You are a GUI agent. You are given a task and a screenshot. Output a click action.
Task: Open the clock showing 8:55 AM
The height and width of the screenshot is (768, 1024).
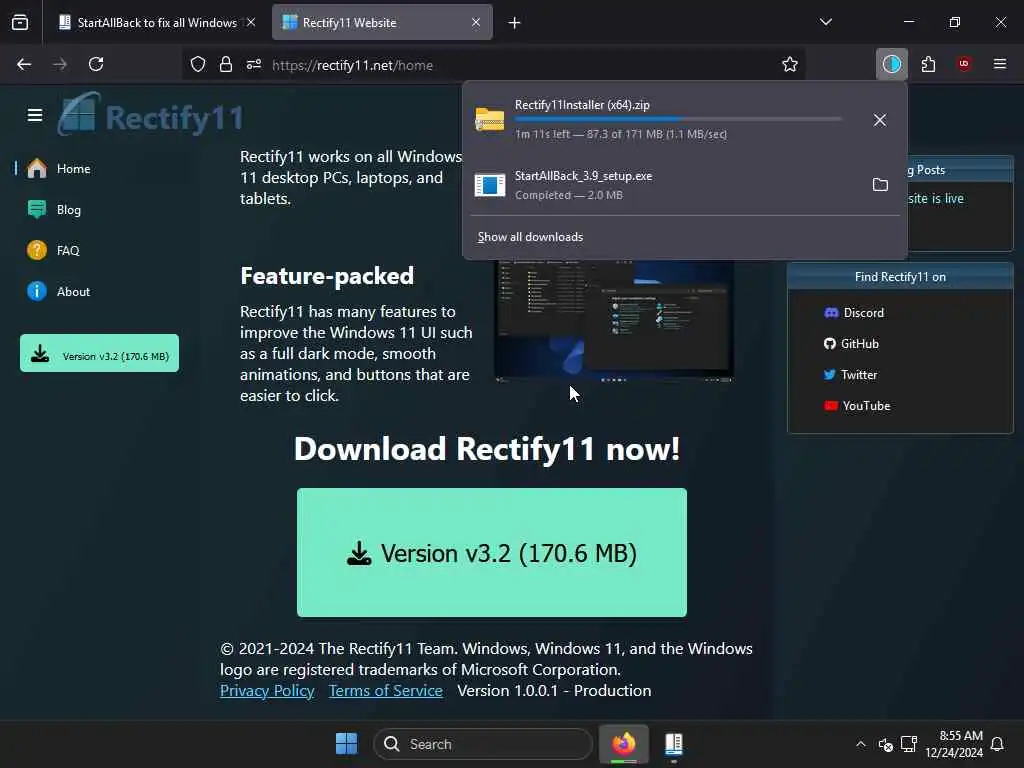954,744
